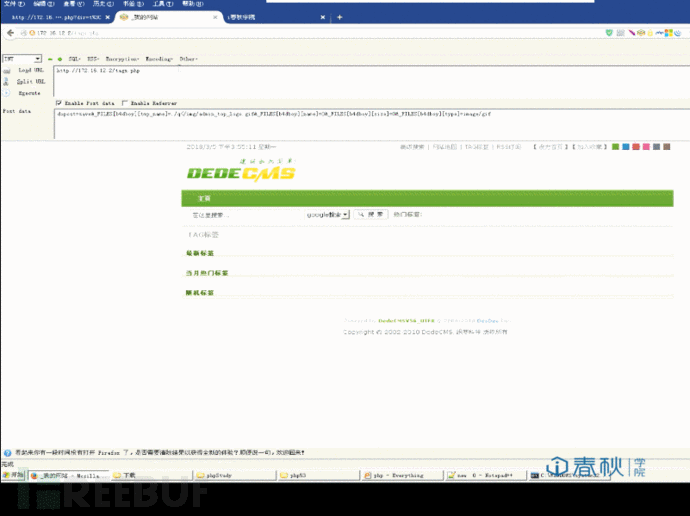Select the brown theme color swatch
The image size is (690, 516).
point(667,146)
